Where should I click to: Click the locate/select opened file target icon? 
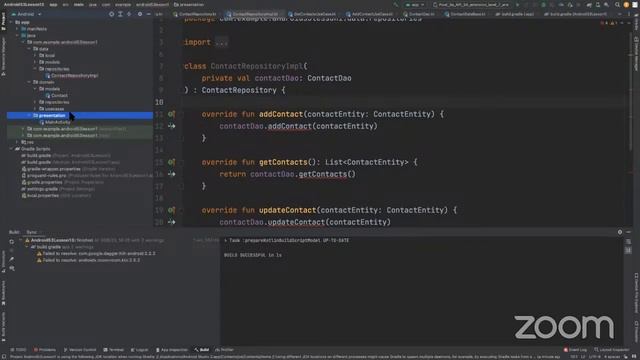point(111,14)
